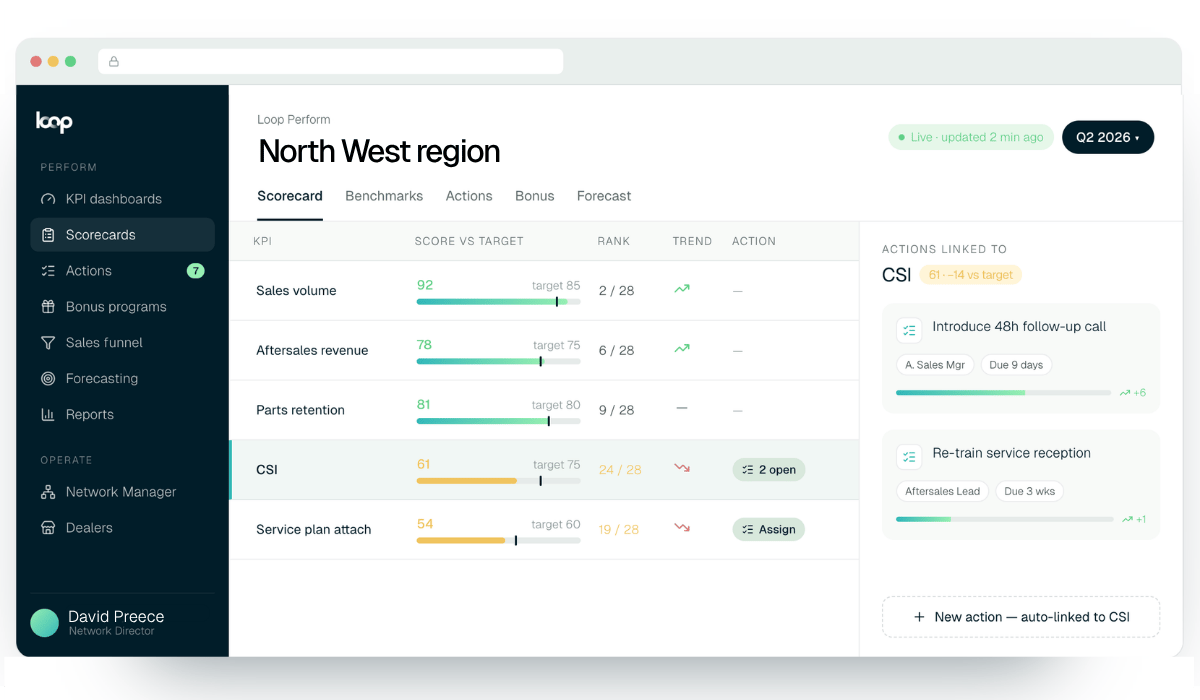Image resolution: width=1200 pixels, height=700 pixels.
Task: Click the Due 9 days tag
Action: click(x=1016, y=365)
